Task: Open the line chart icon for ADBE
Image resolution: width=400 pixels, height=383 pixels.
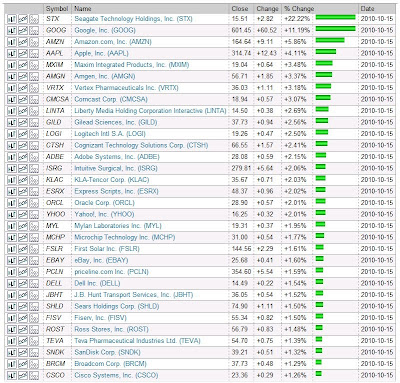Action: click(23, 157)
